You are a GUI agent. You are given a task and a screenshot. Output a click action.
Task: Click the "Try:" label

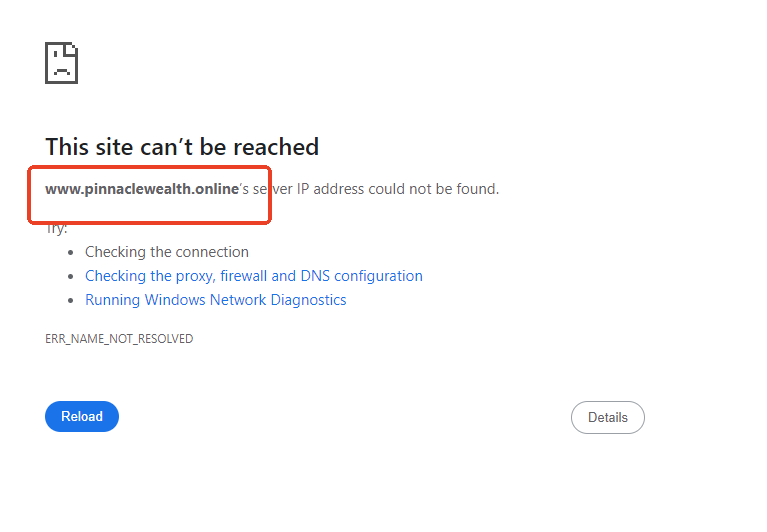point(56,228)
